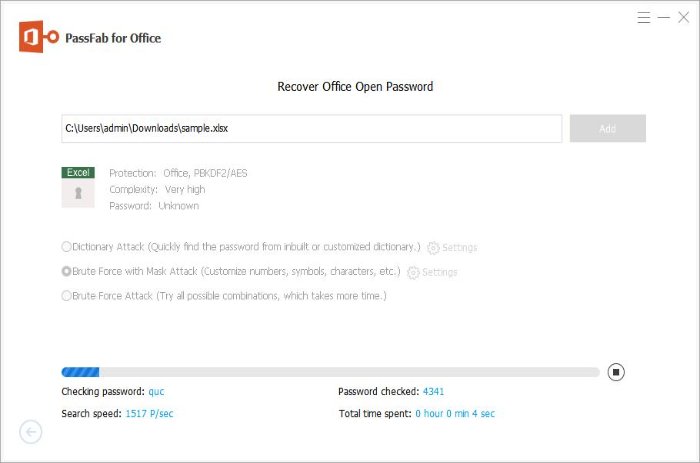Close the PassFab for Office window

683,17
